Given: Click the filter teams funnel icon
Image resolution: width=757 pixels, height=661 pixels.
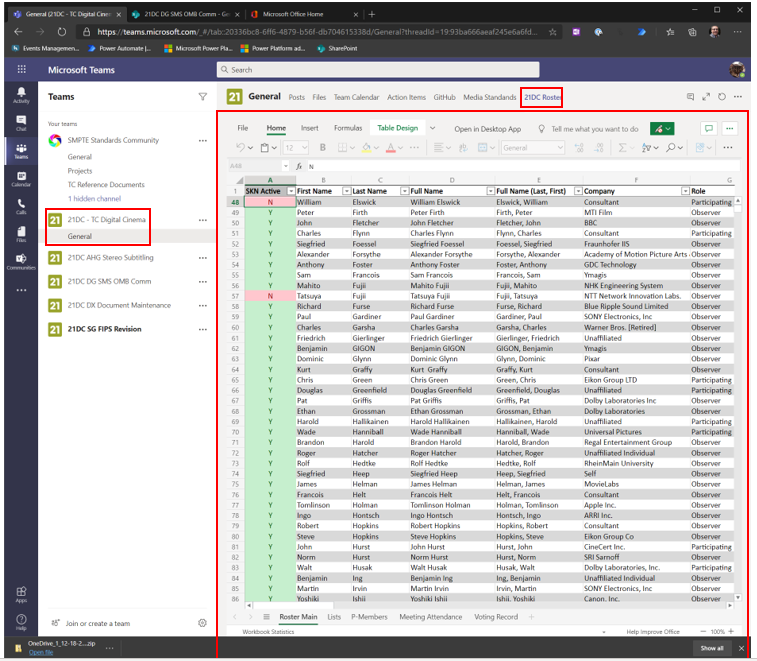Looking at the screenshot, I should 203,97.
